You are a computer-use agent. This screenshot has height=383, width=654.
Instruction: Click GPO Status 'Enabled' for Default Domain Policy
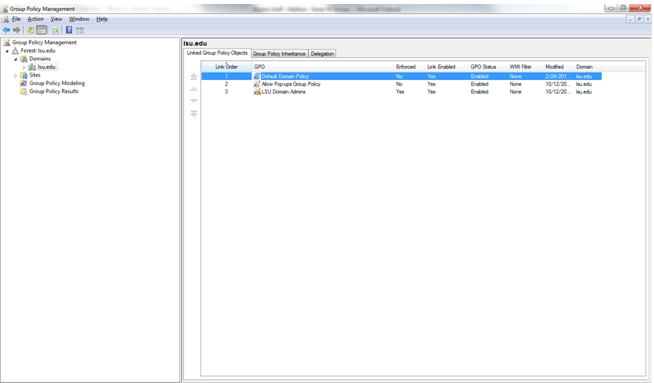pos(480,76)
